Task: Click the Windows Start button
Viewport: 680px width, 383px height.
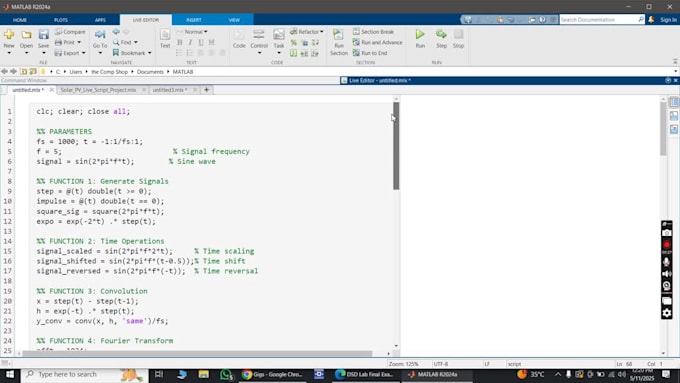Action: [x=10, y=374]
